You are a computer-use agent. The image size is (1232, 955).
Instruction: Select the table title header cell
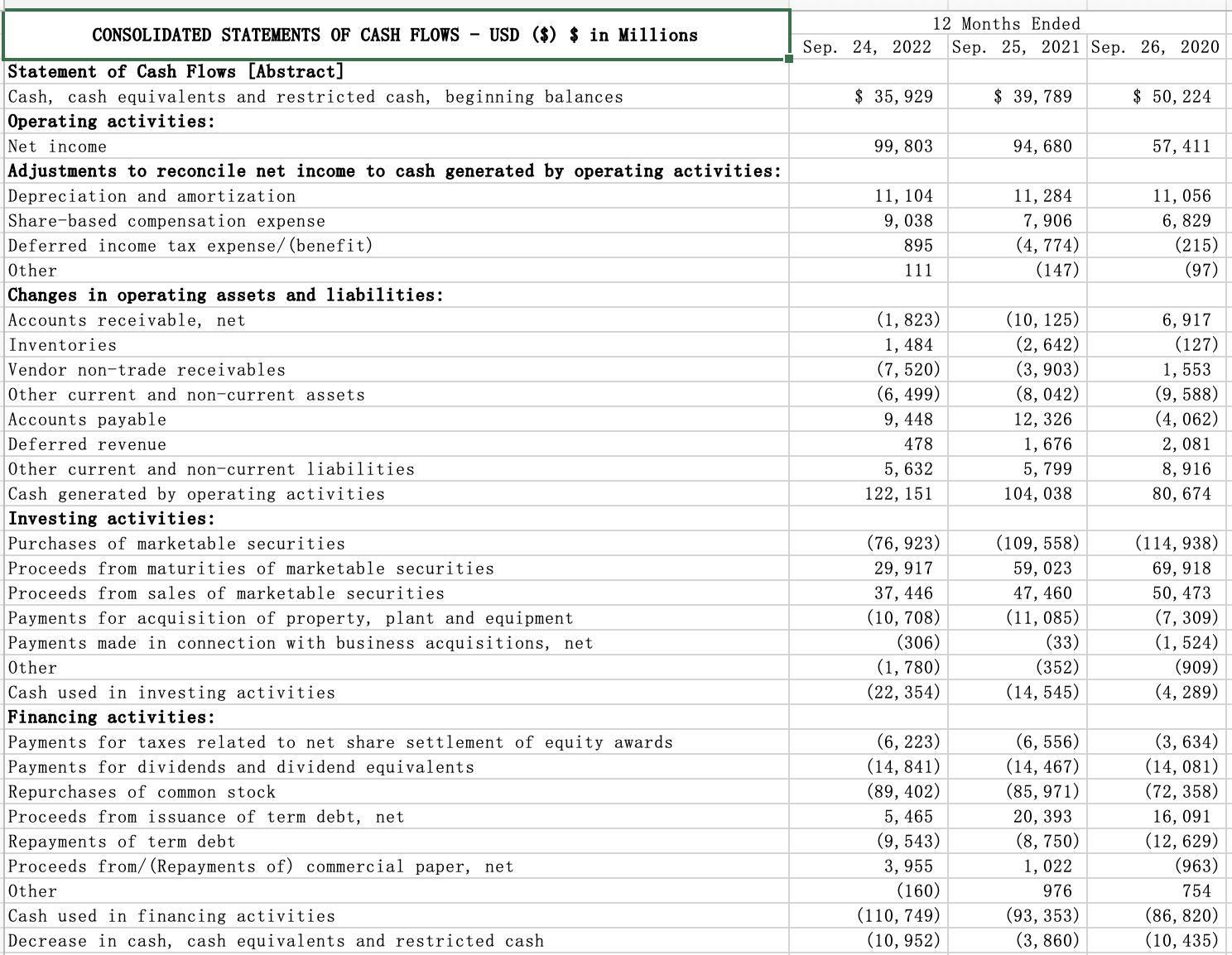[x=395, y=34]
